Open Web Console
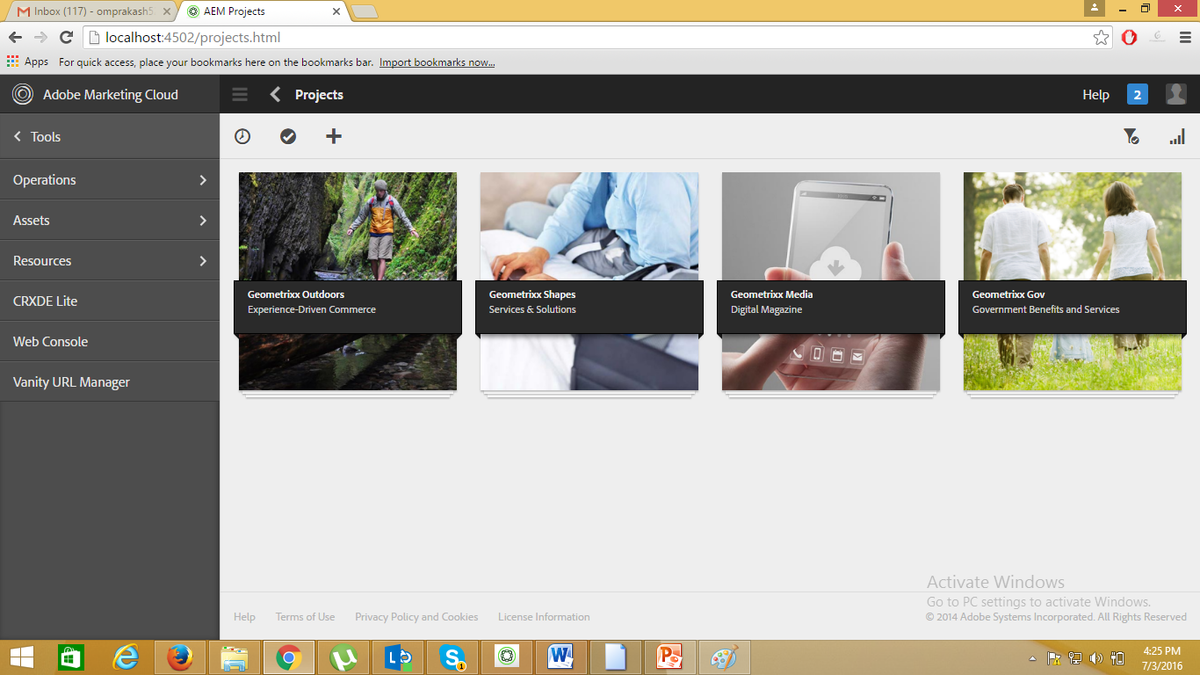This screenshot has height=675, width=1200. [x=110, y=341]
